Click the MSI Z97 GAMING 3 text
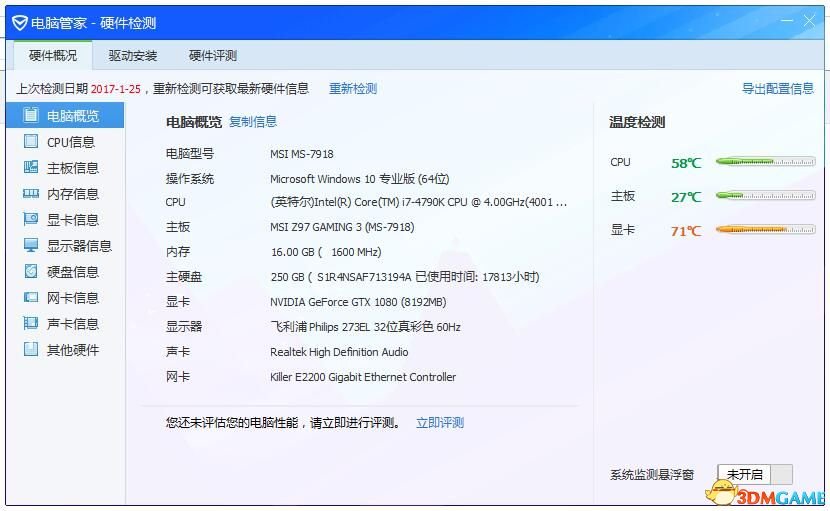Image resolution: width=830 pixels, height=511 pixels. tap(342, 227)
